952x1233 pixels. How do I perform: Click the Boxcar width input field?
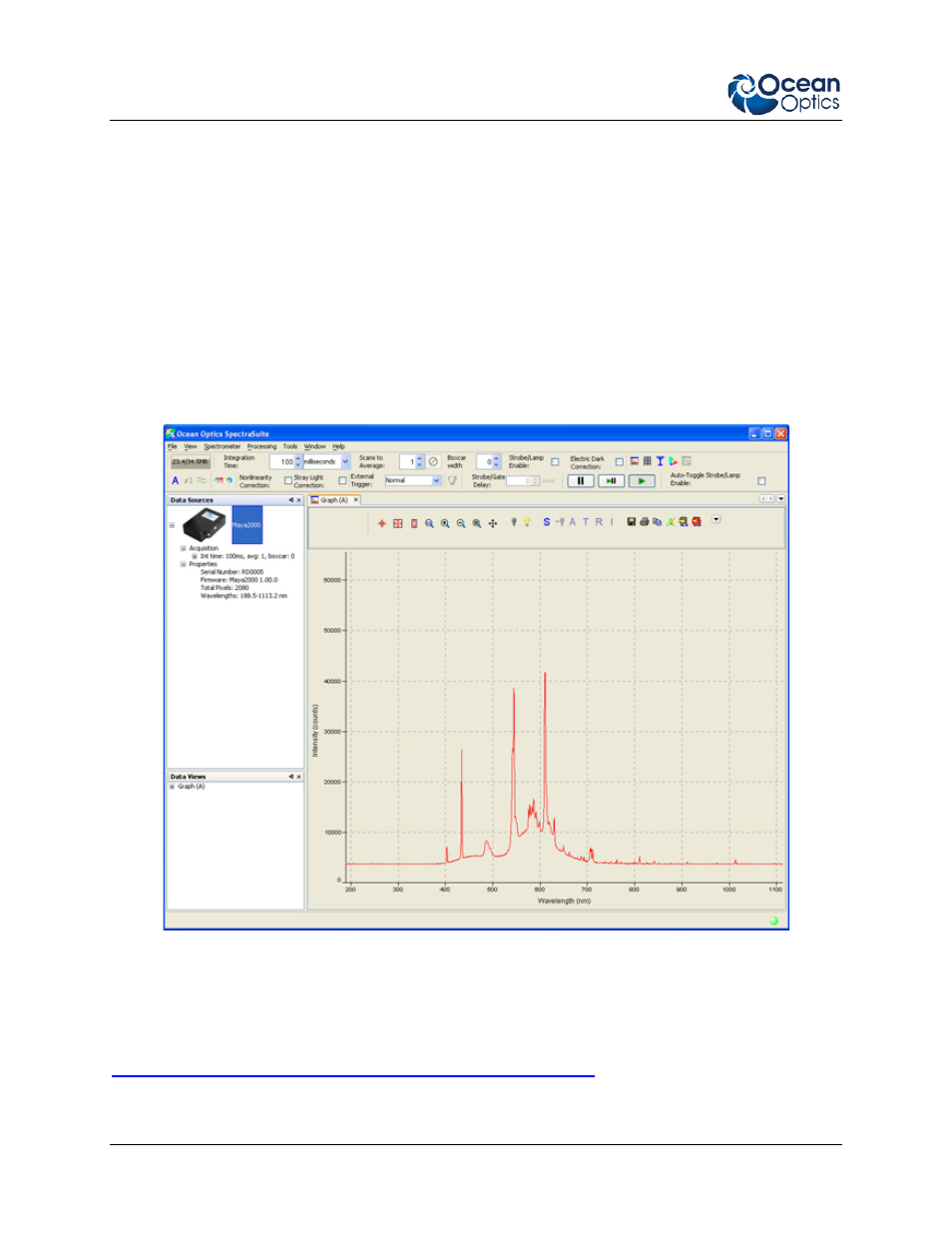[x=485, y=461]
